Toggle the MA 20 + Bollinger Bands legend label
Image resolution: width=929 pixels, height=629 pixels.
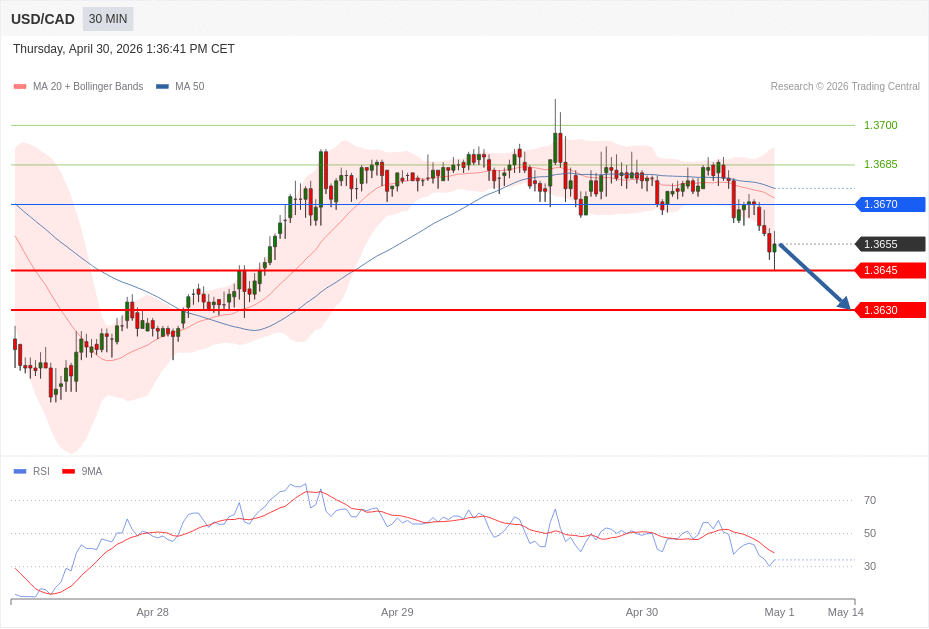tap(88, 87)
